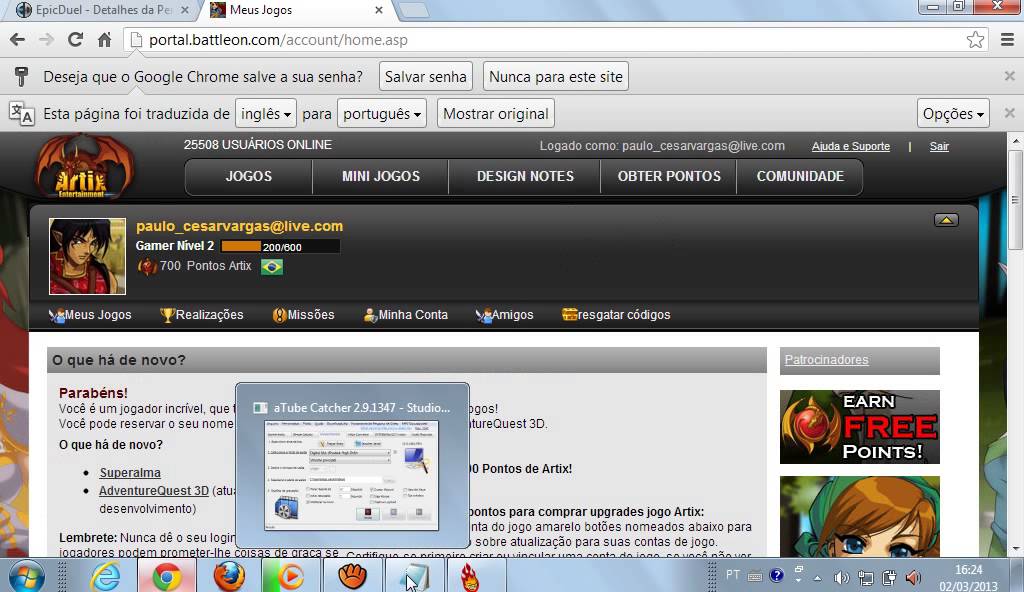Switch to Google Chrome in the taskbar

pos(167,577)
